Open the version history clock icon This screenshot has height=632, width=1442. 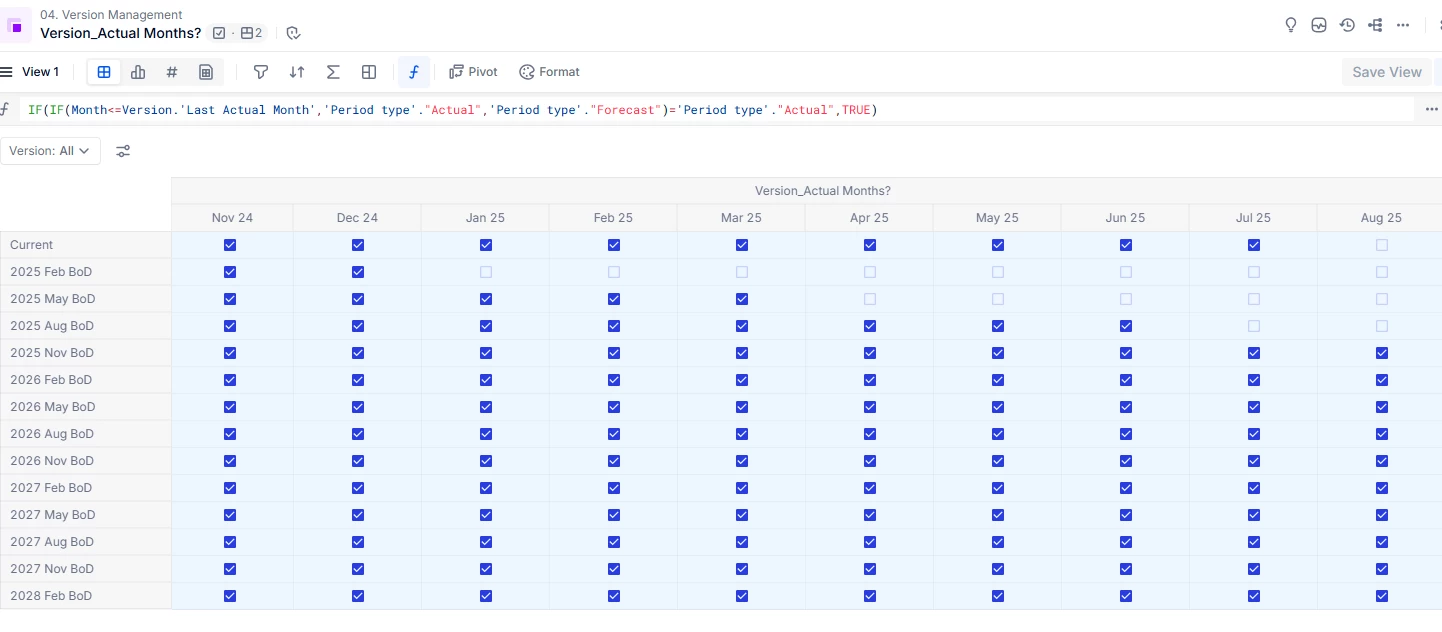pyautogui.click(x=1347, y=25)
